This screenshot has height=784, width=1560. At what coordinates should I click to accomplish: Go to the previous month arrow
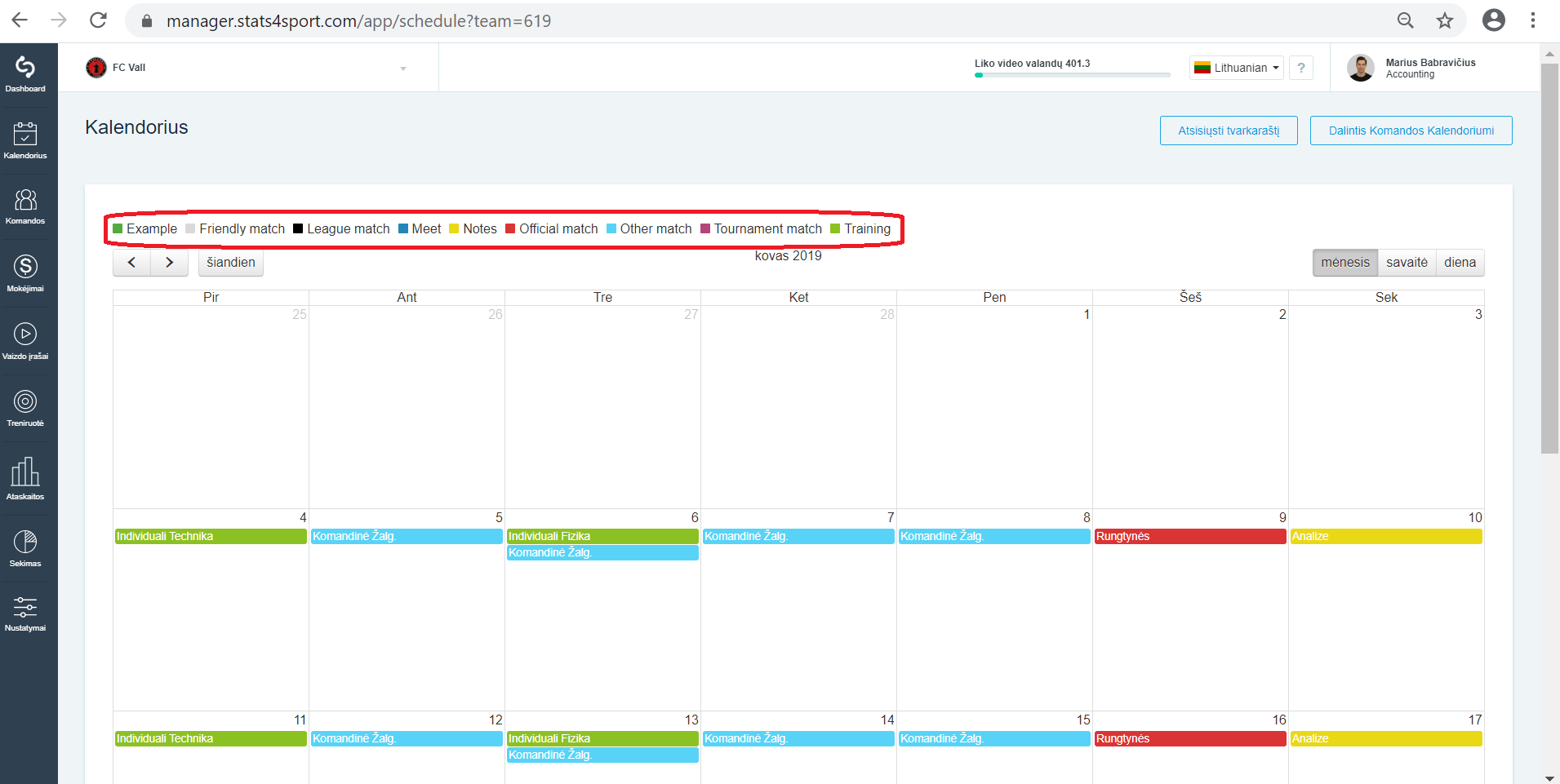coord(131,263)
